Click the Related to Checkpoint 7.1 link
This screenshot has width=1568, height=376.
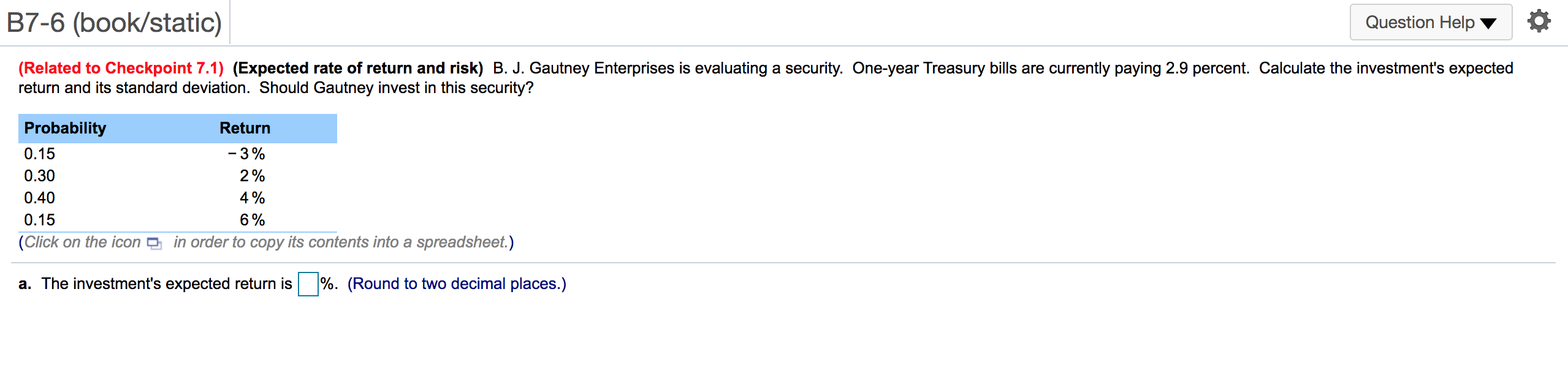click(x=120, y=68)
